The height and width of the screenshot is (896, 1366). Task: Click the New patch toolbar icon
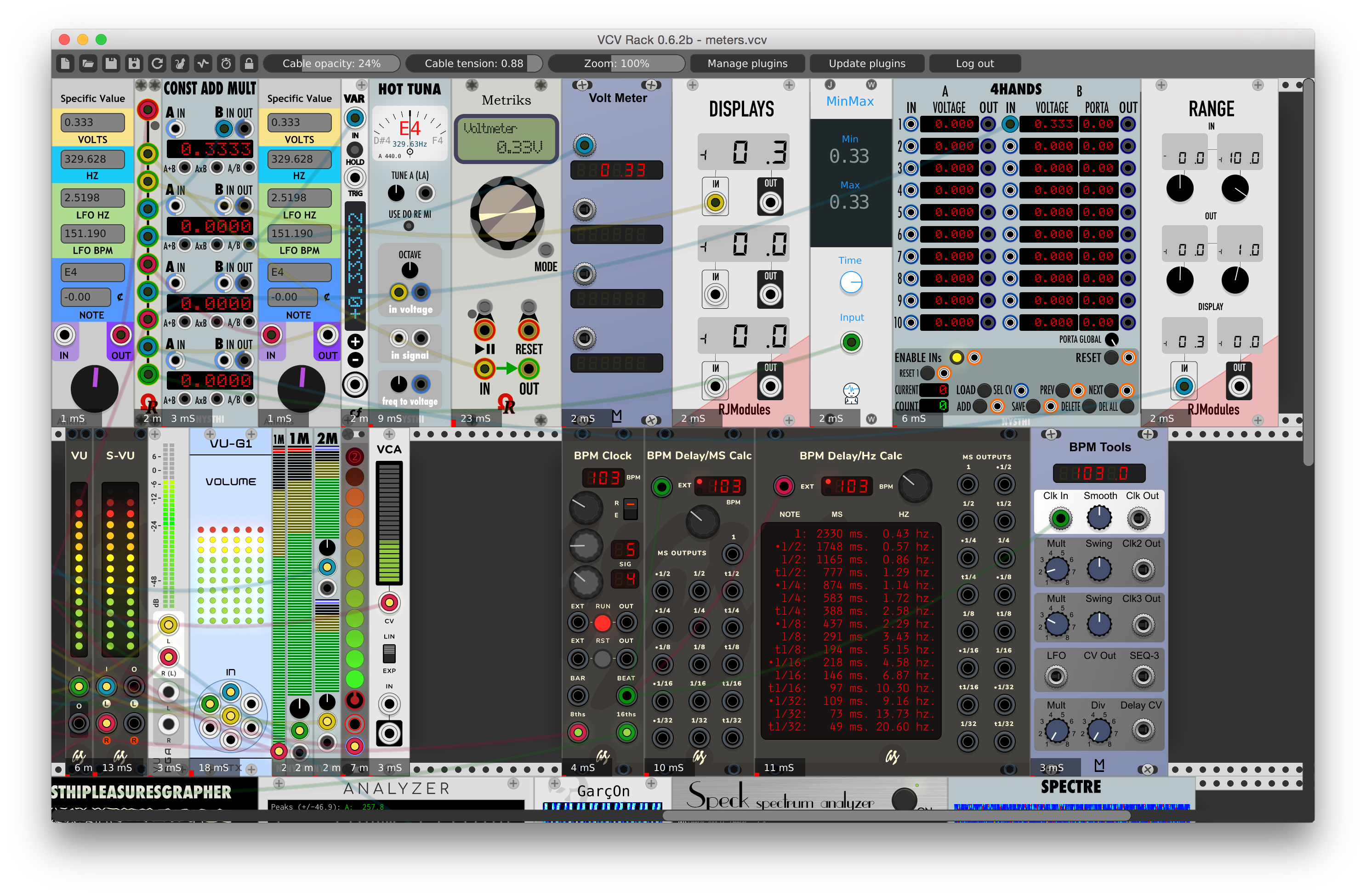point(65,63)
